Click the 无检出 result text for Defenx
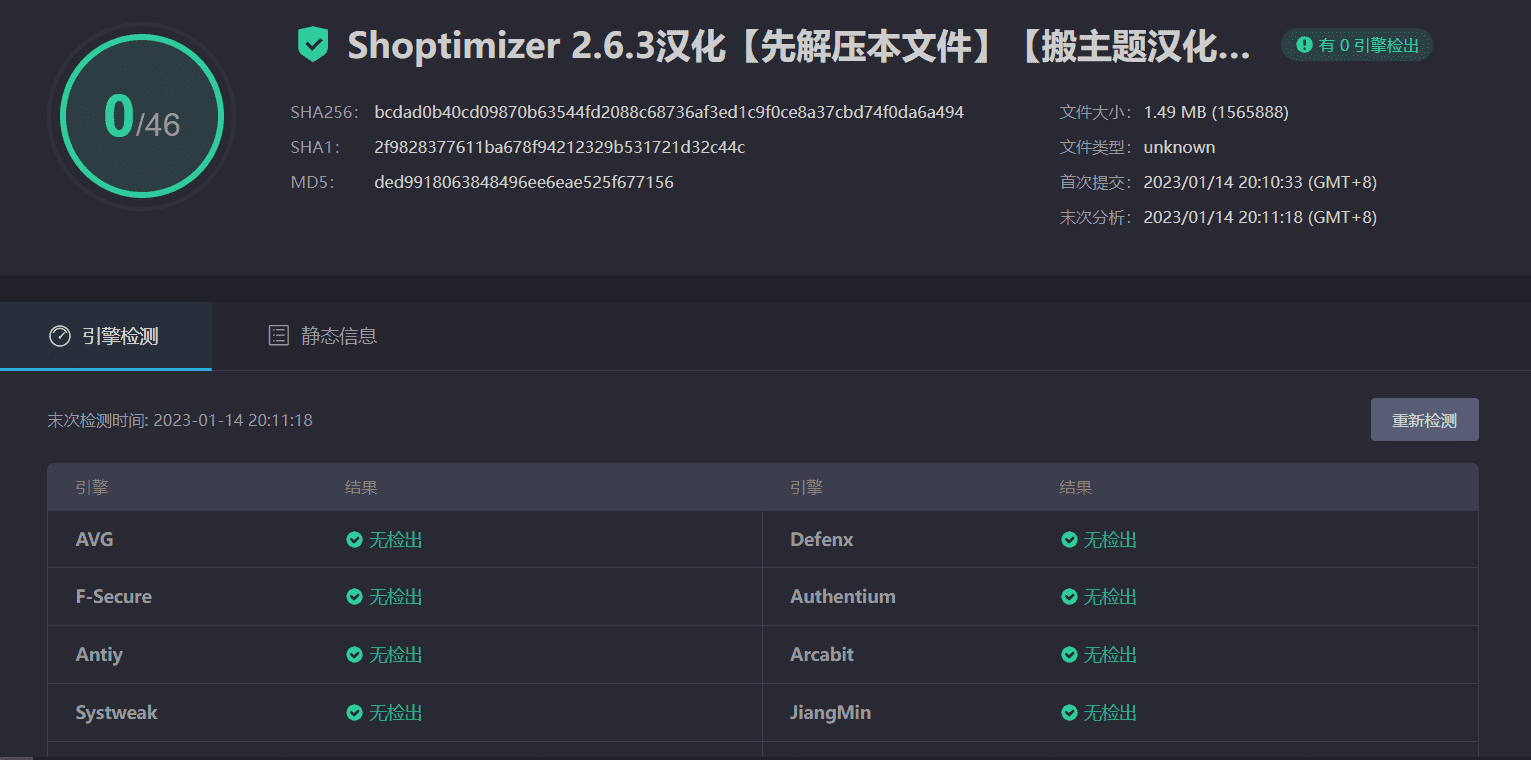Screen dimensions: 1531x760 (1111, 540)
